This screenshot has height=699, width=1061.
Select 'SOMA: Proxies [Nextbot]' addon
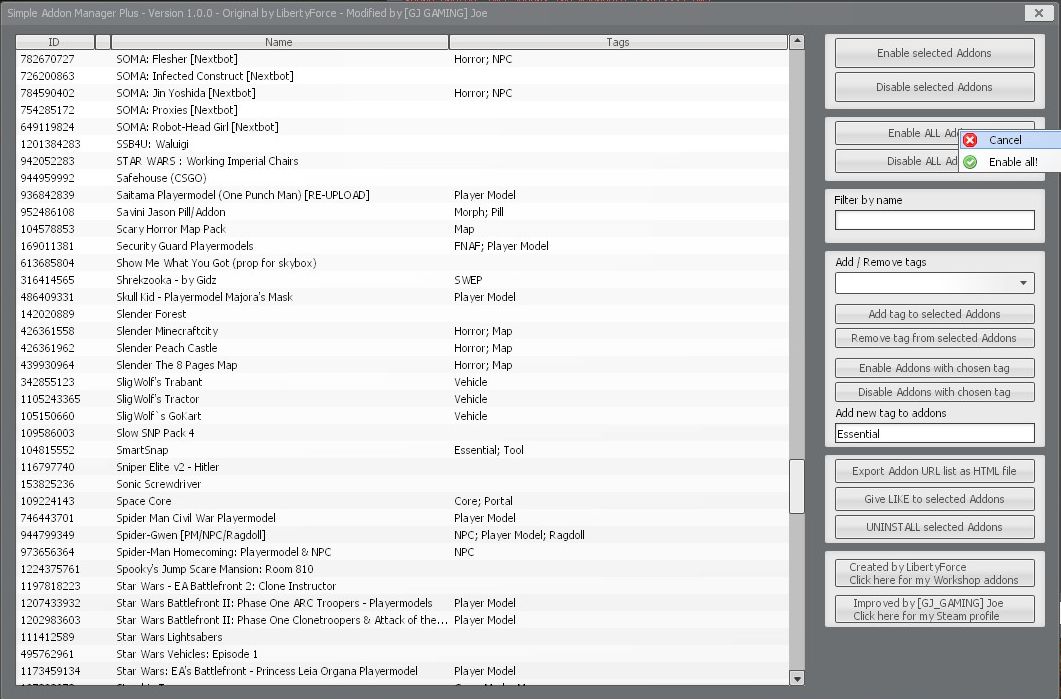point(402,110)
